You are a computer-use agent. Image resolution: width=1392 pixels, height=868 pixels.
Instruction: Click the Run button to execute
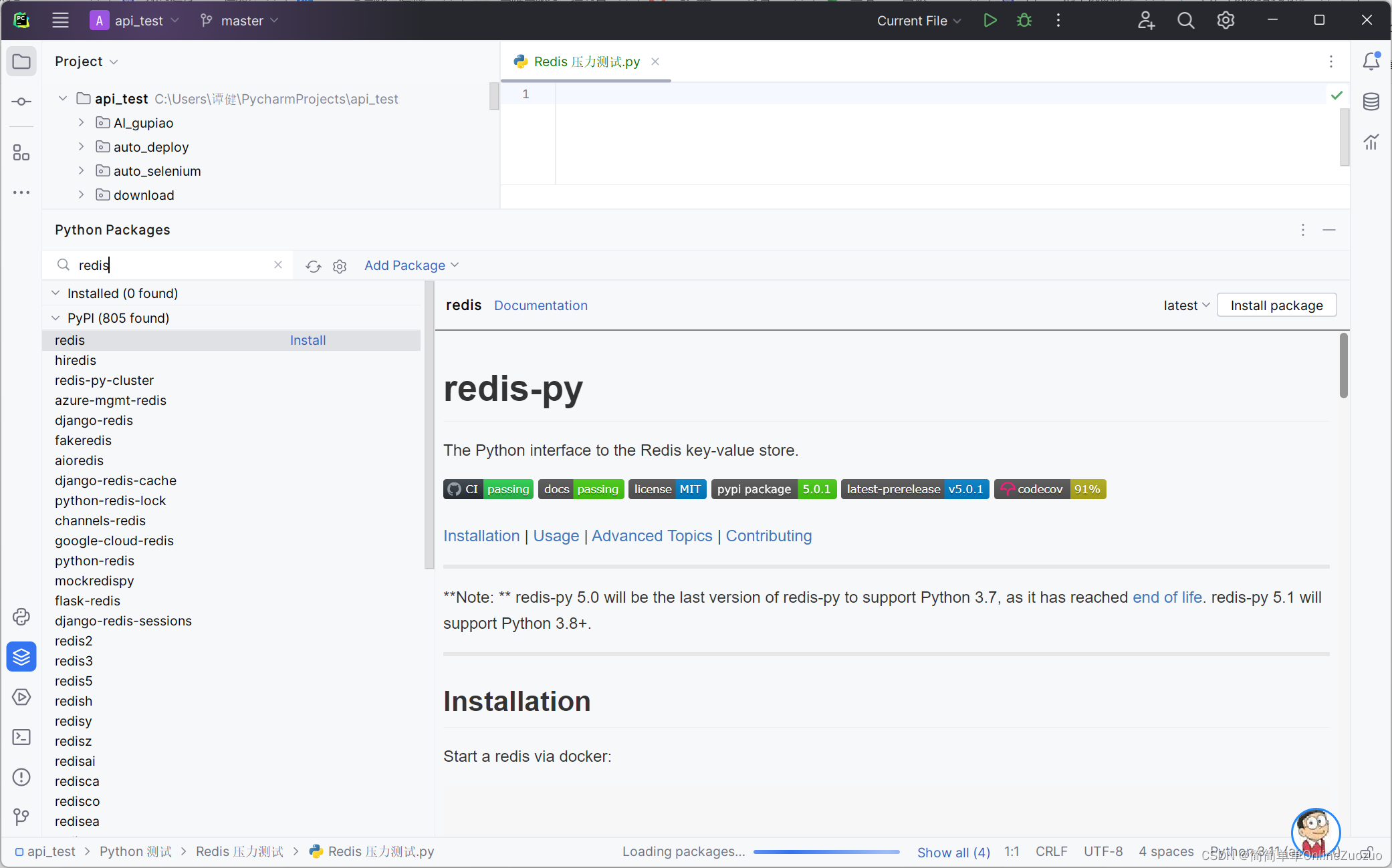click(990, 20)
